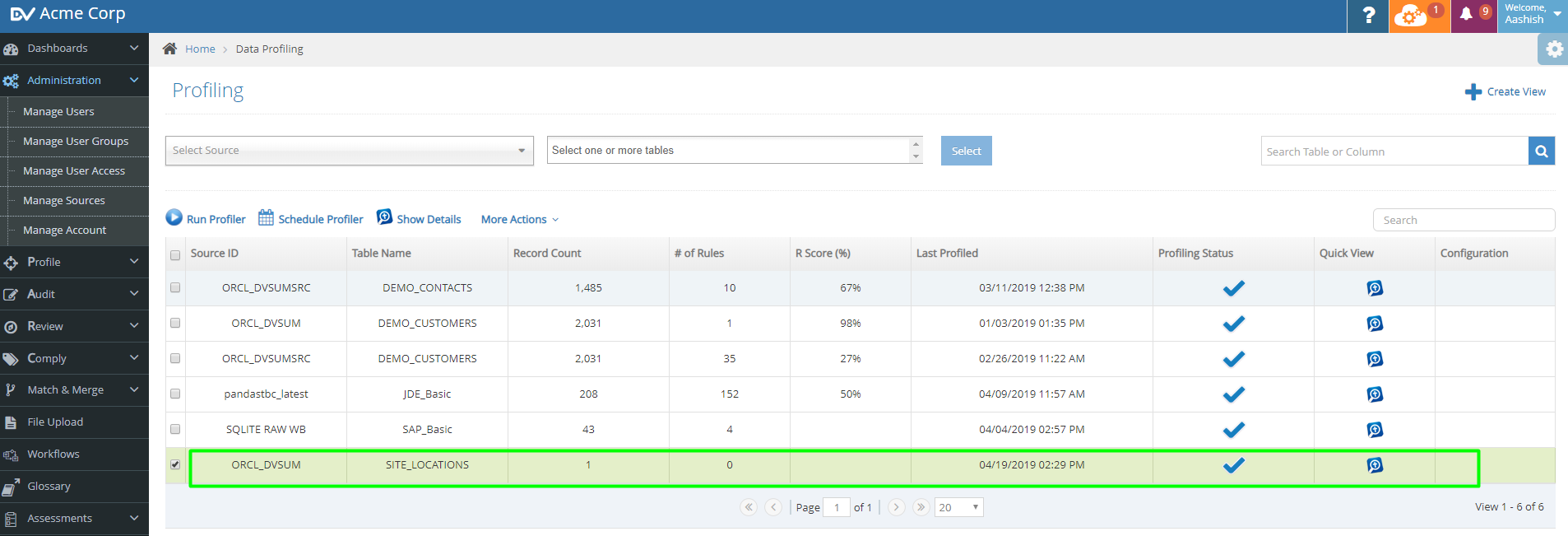The image size is (1568, 536).
Task: Open Manage Users menu item
Action: [x=58, y=111]
